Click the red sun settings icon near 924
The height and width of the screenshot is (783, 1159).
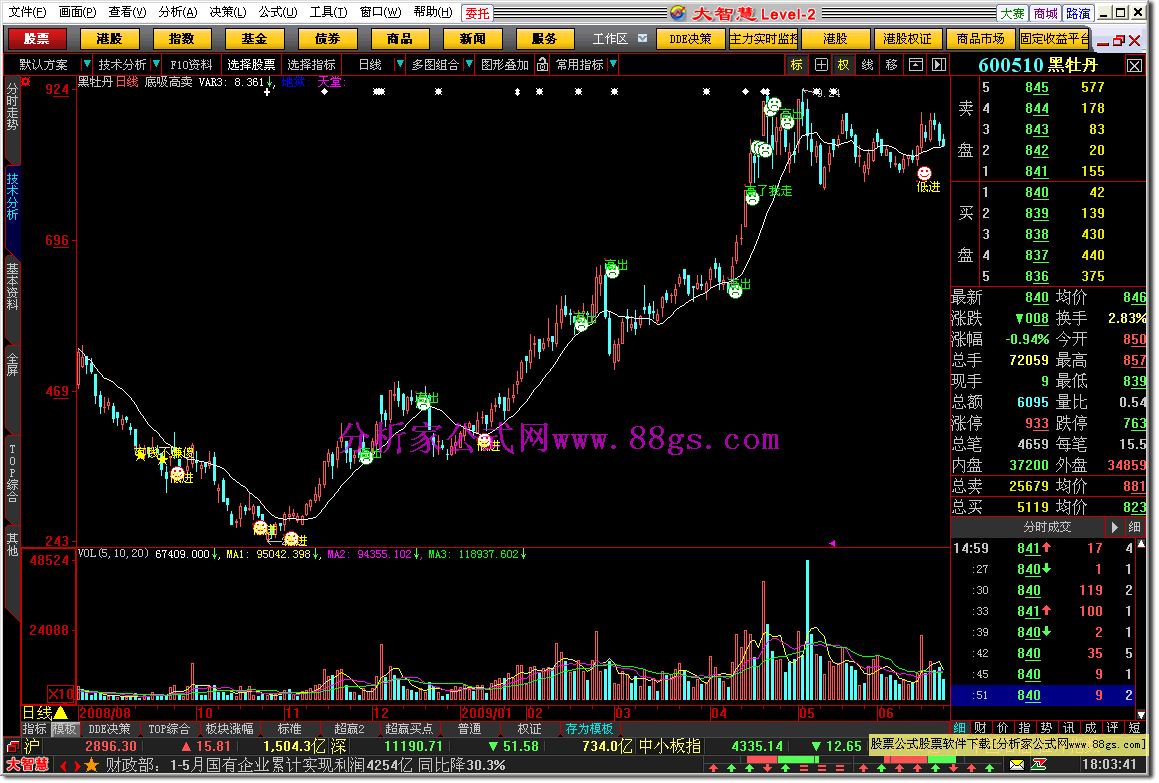pyautogui.click(x=27, y=81)
